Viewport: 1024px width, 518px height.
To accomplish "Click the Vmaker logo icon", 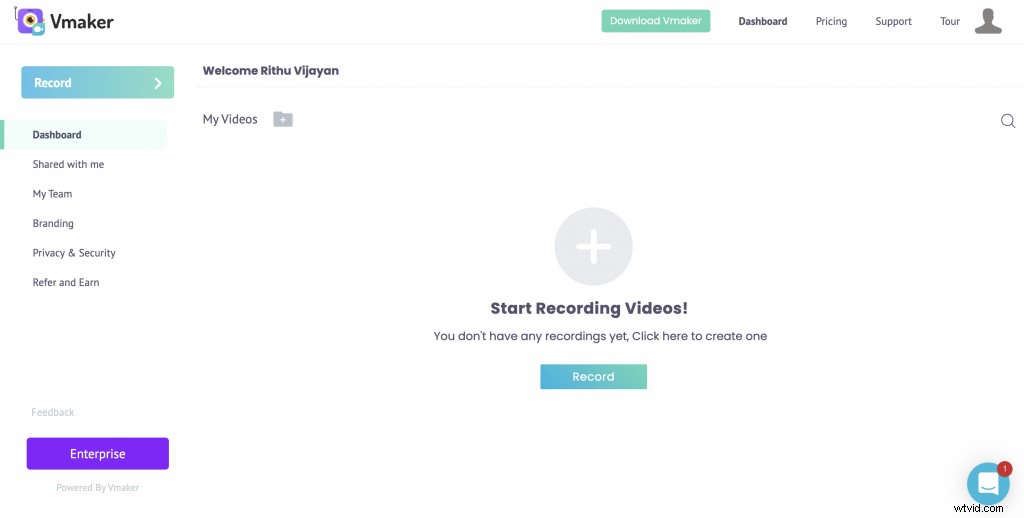I will pos(30,22).
